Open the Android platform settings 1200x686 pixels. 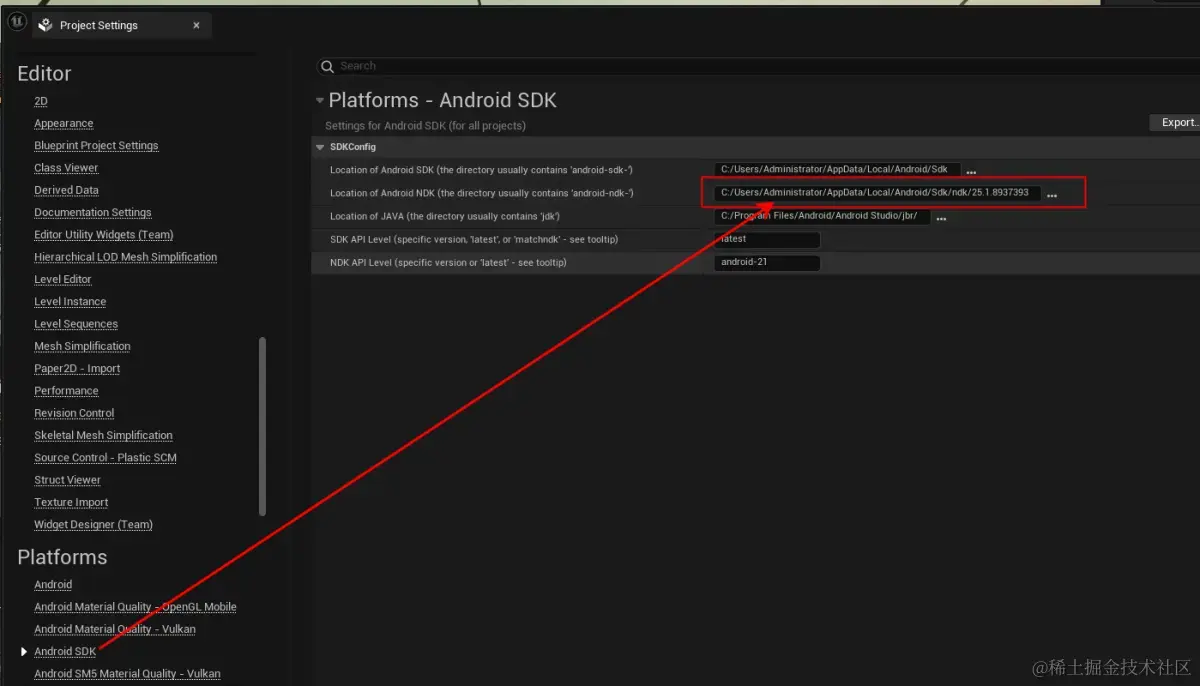pos(53,585)
